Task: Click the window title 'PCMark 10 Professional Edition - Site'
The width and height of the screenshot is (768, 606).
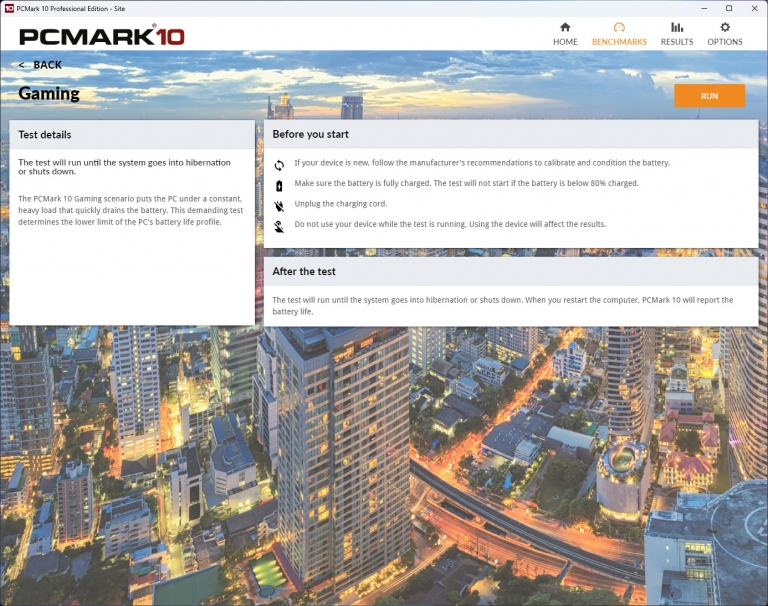Action: 71,9
